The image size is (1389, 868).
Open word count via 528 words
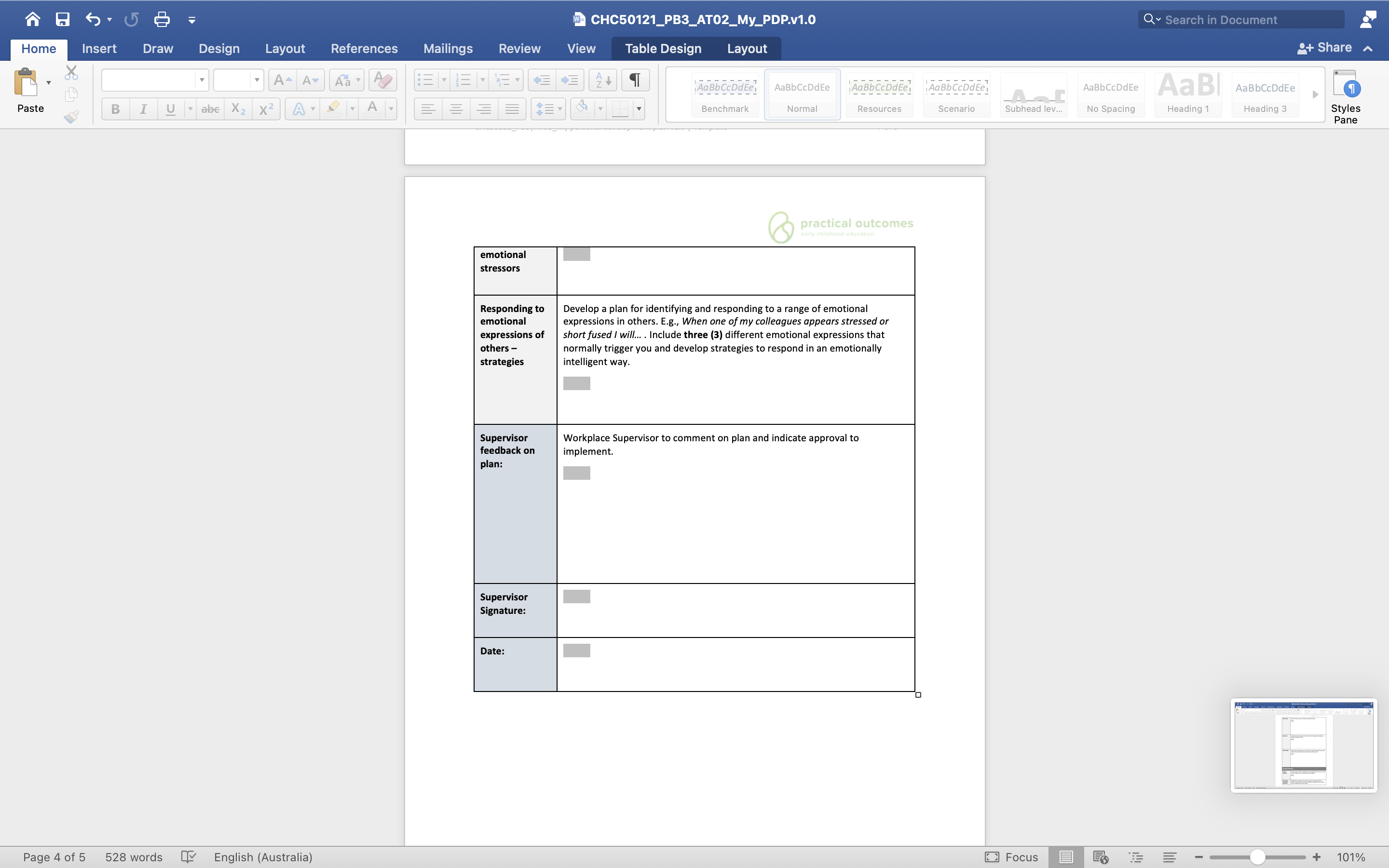tap(133, 856)
